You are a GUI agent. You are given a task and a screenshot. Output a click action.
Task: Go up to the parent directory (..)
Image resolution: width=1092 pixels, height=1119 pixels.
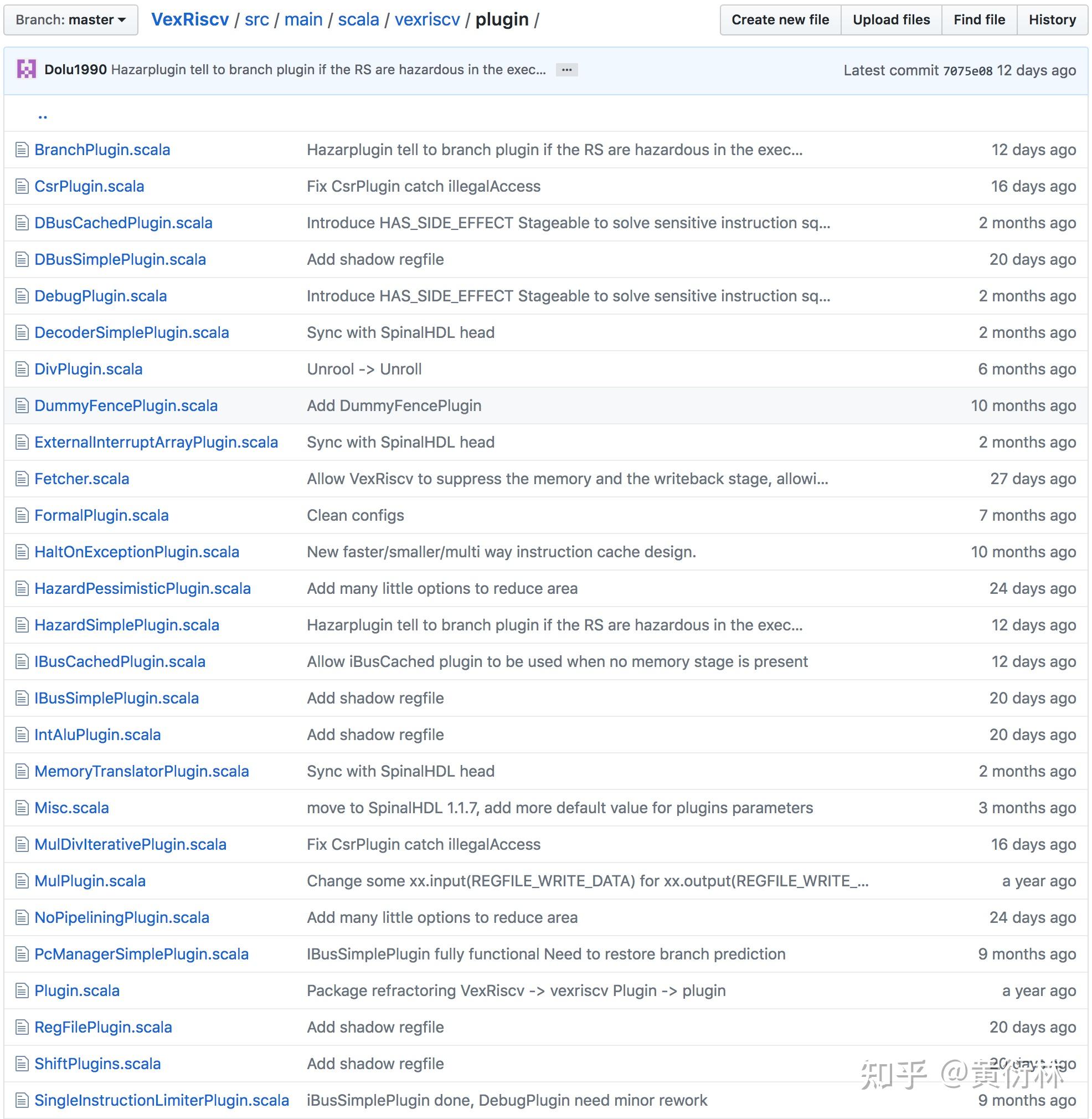(43, 115)
